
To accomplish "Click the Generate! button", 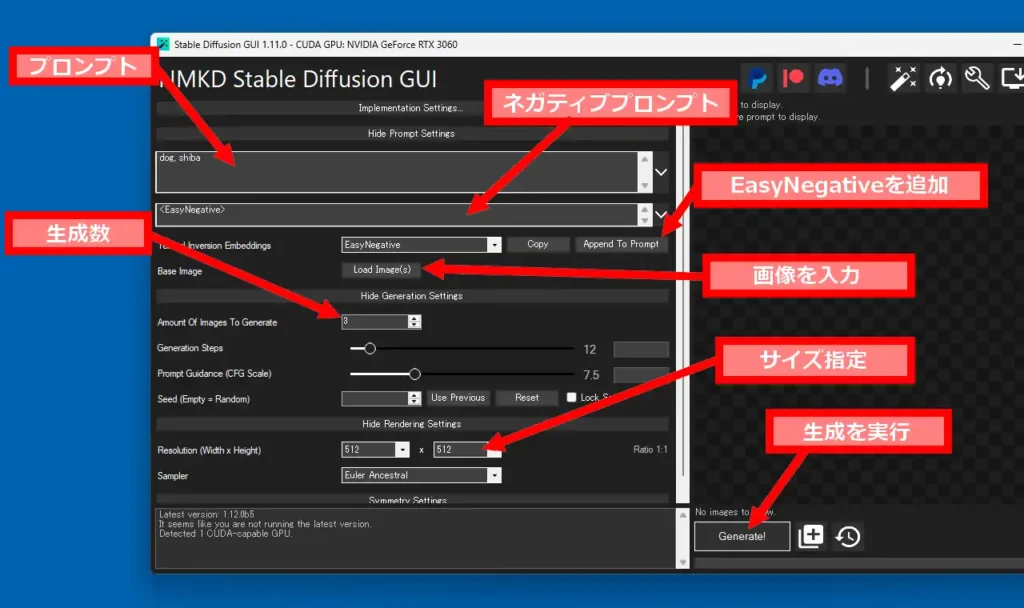I will click(742, 536).
